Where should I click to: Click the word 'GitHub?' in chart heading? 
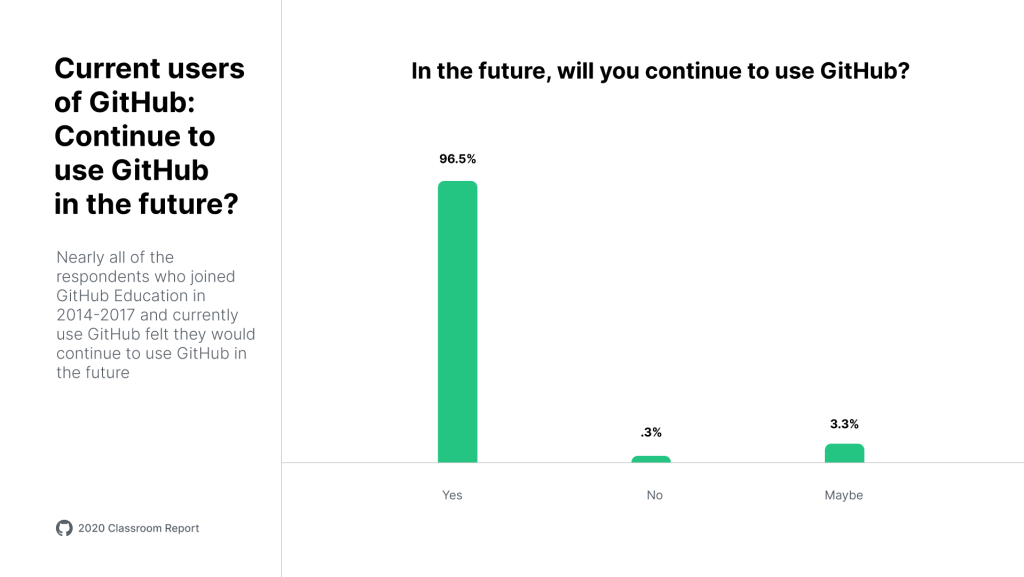point(864,71)
